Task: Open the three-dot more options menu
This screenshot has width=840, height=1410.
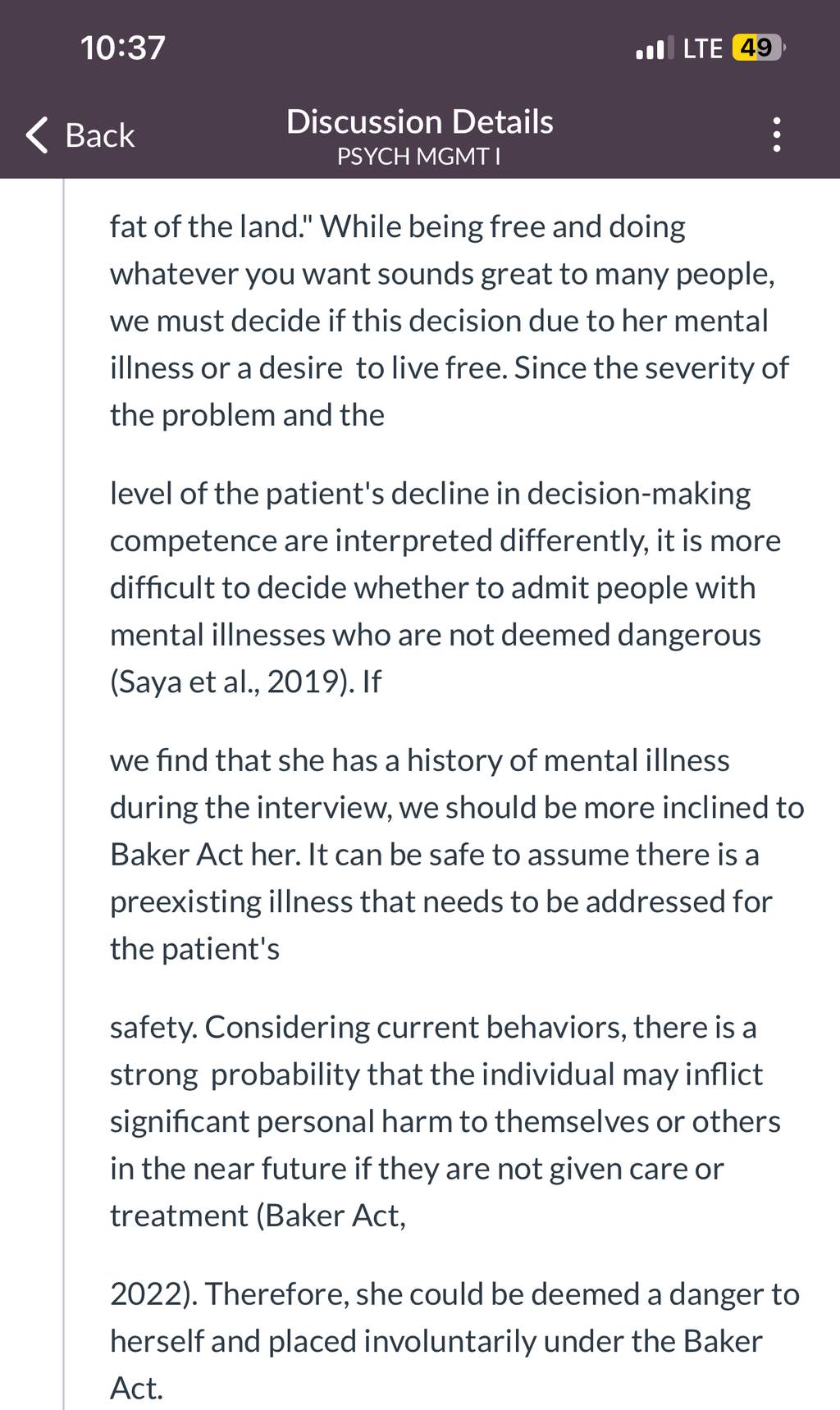Action: coord(776,135)
